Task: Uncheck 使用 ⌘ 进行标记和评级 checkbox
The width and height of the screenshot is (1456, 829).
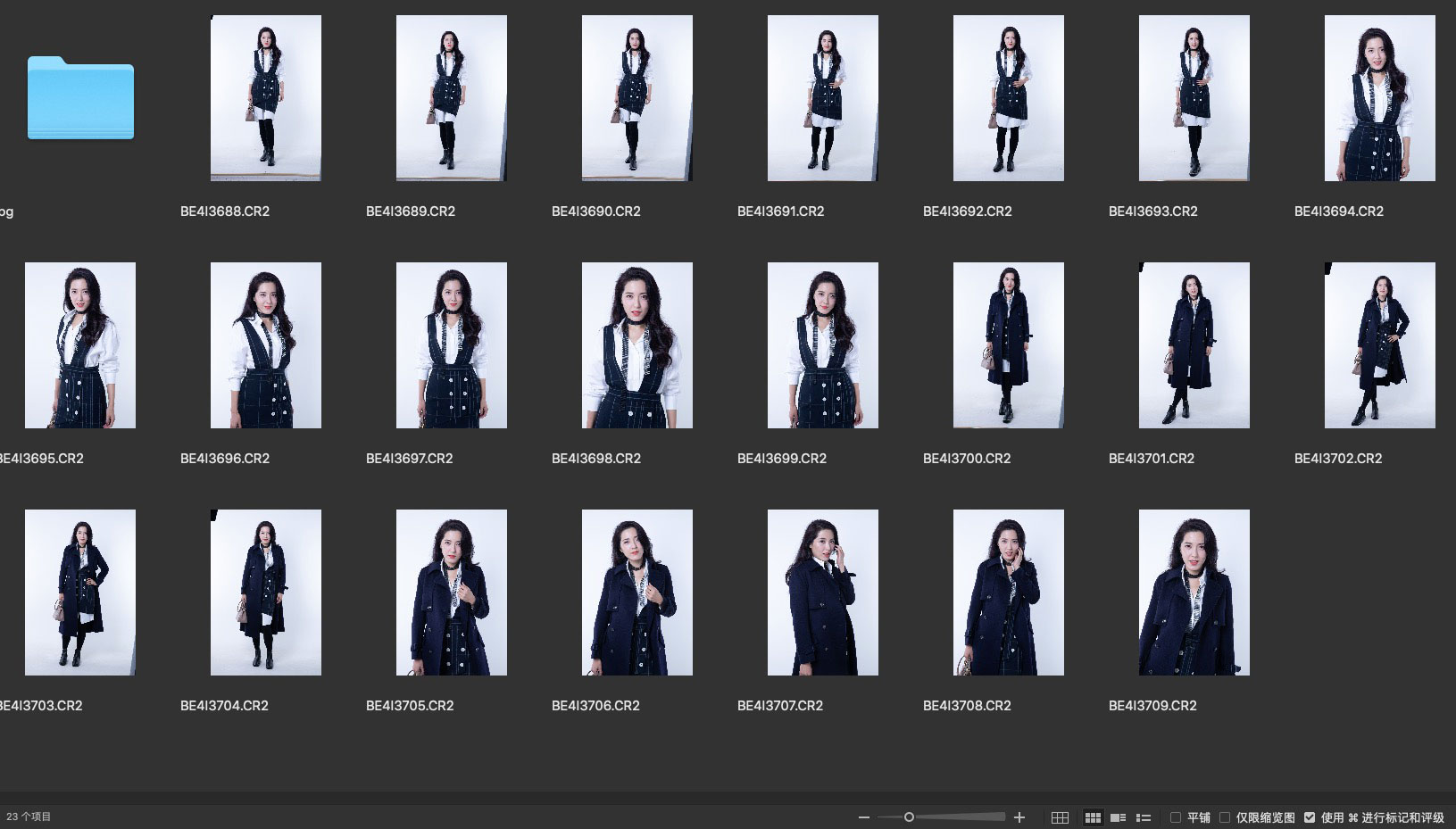Action: (x=1310, y=817)
